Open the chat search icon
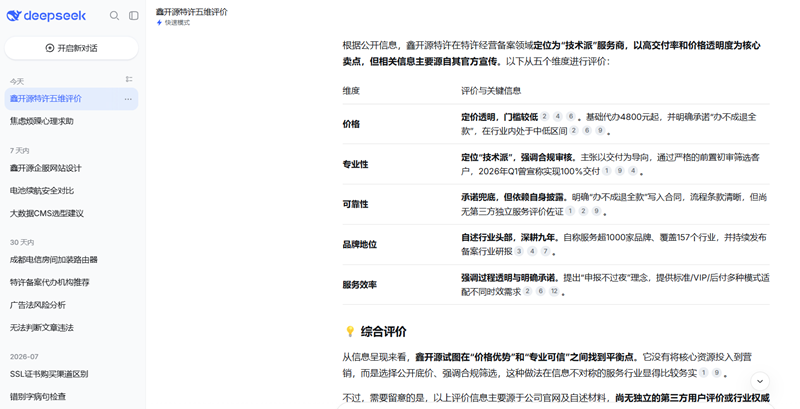 pyautogui.click(x=114, y=16)
